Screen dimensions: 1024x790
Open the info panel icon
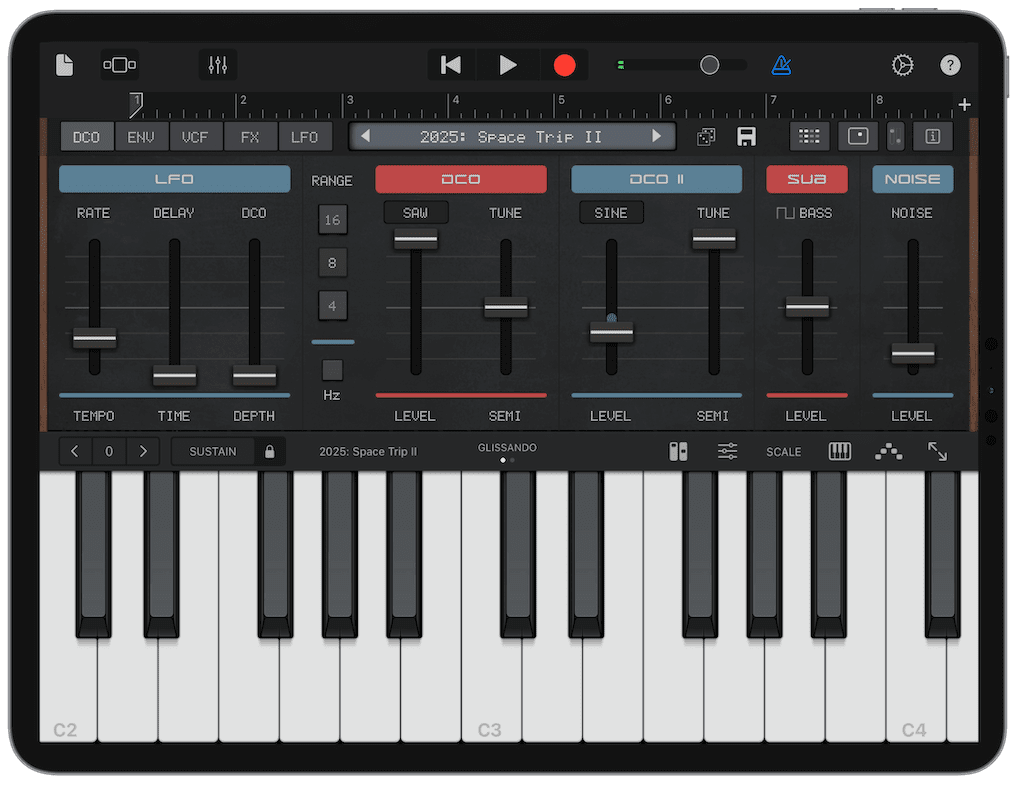coord(933,136)
